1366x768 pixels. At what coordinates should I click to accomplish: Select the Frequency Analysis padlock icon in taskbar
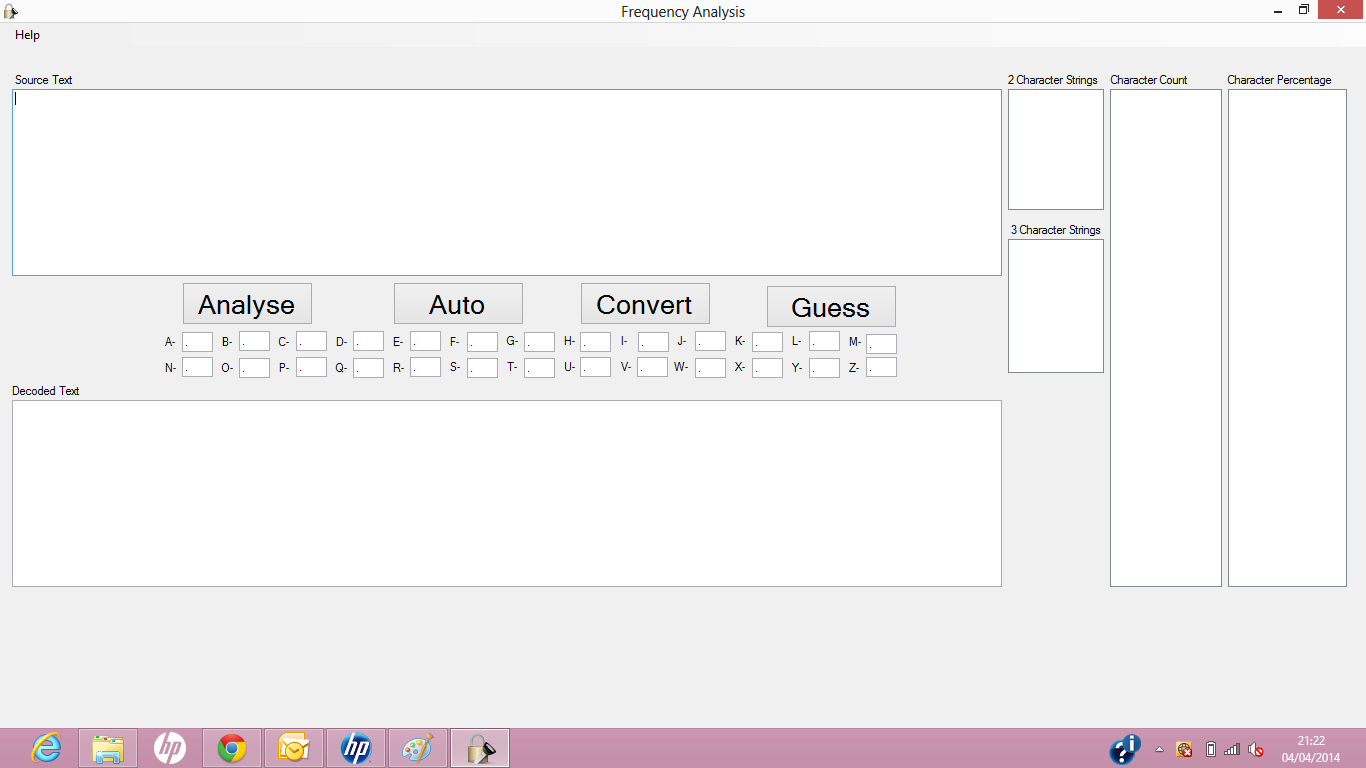click(x=479, y=747)
